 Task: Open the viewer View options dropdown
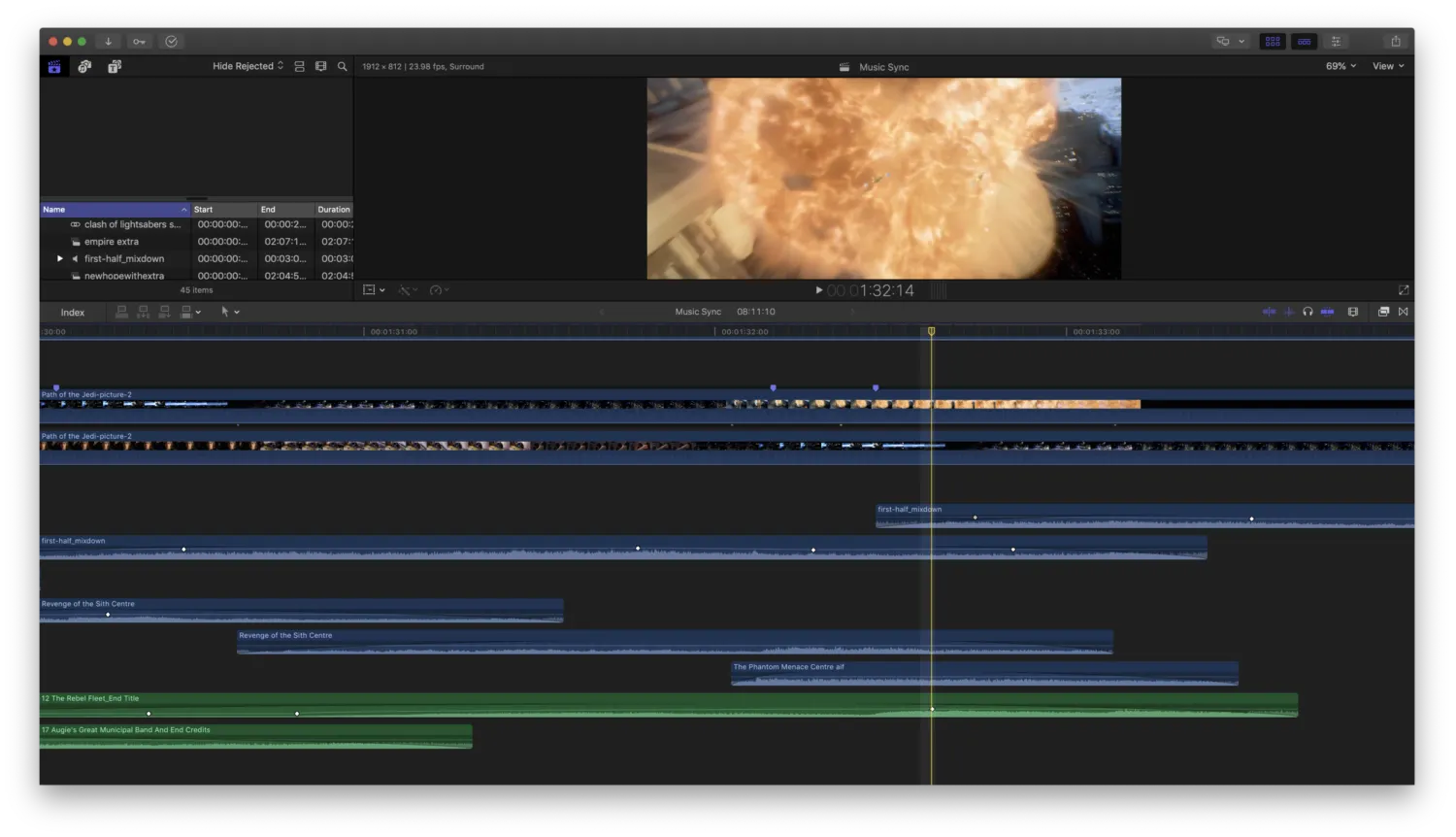(1388, 66)
